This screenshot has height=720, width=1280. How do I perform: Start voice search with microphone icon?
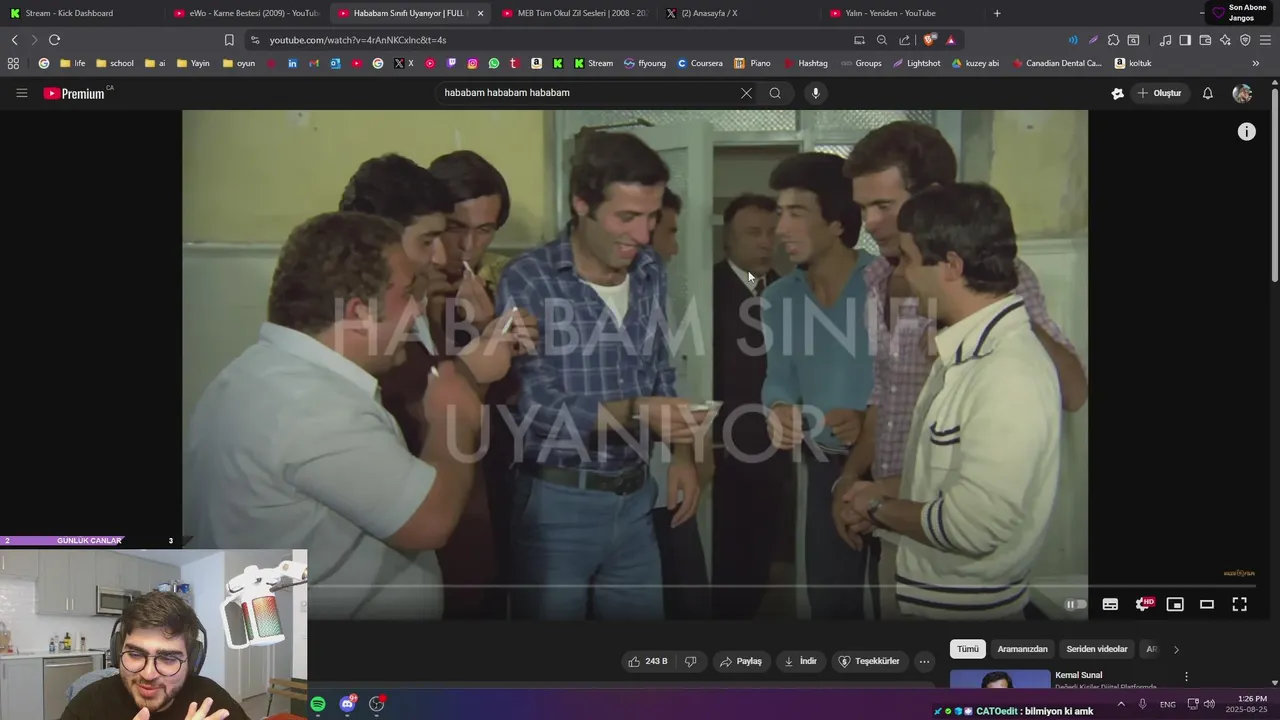coord(815,93)
